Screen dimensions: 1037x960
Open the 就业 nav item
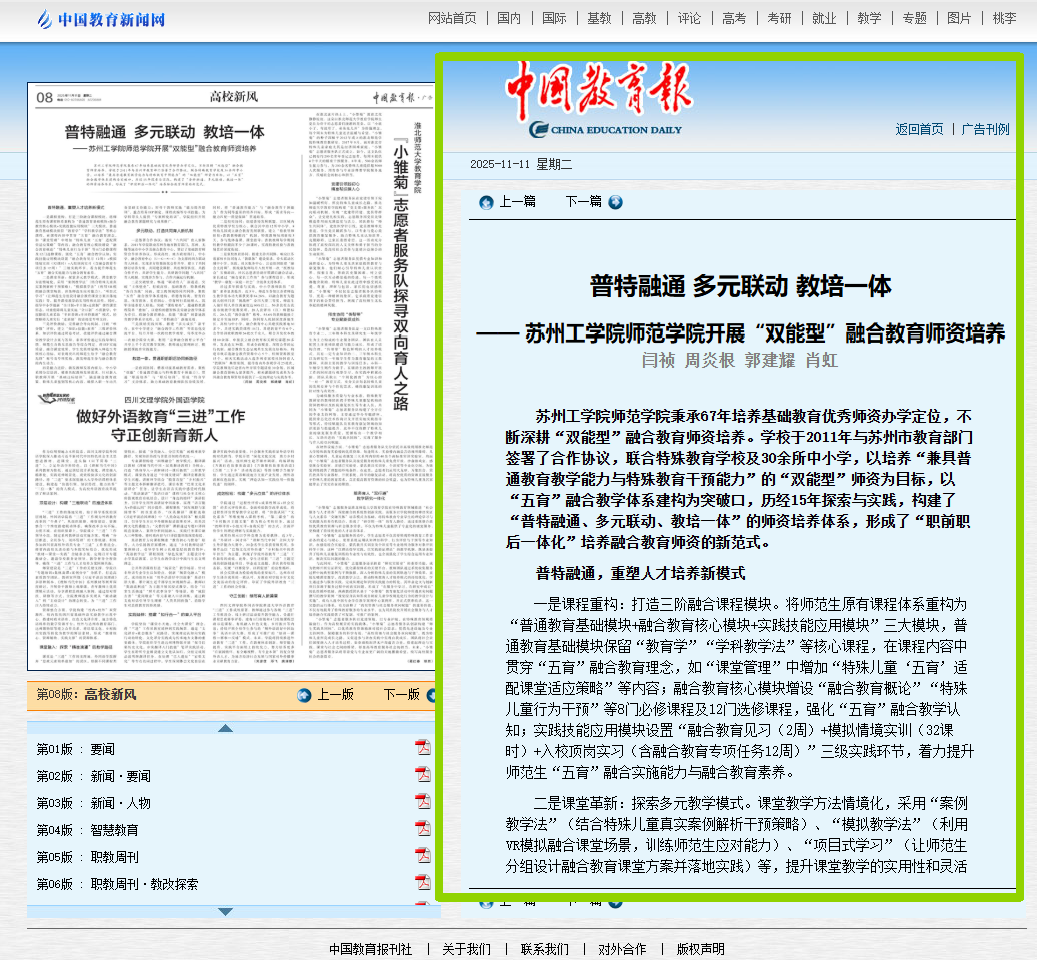(x=824, y=19)
